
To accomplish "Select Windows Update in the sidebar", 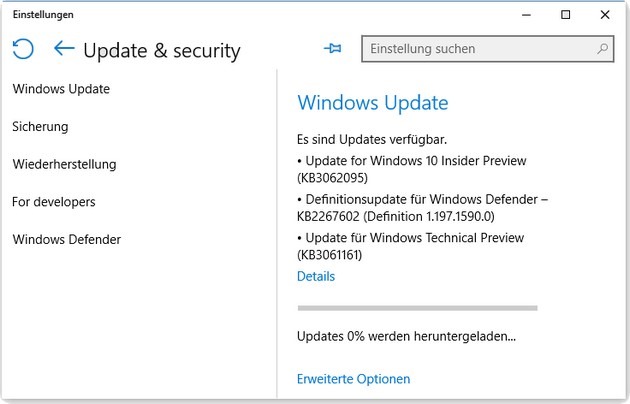I will (61, 89).
